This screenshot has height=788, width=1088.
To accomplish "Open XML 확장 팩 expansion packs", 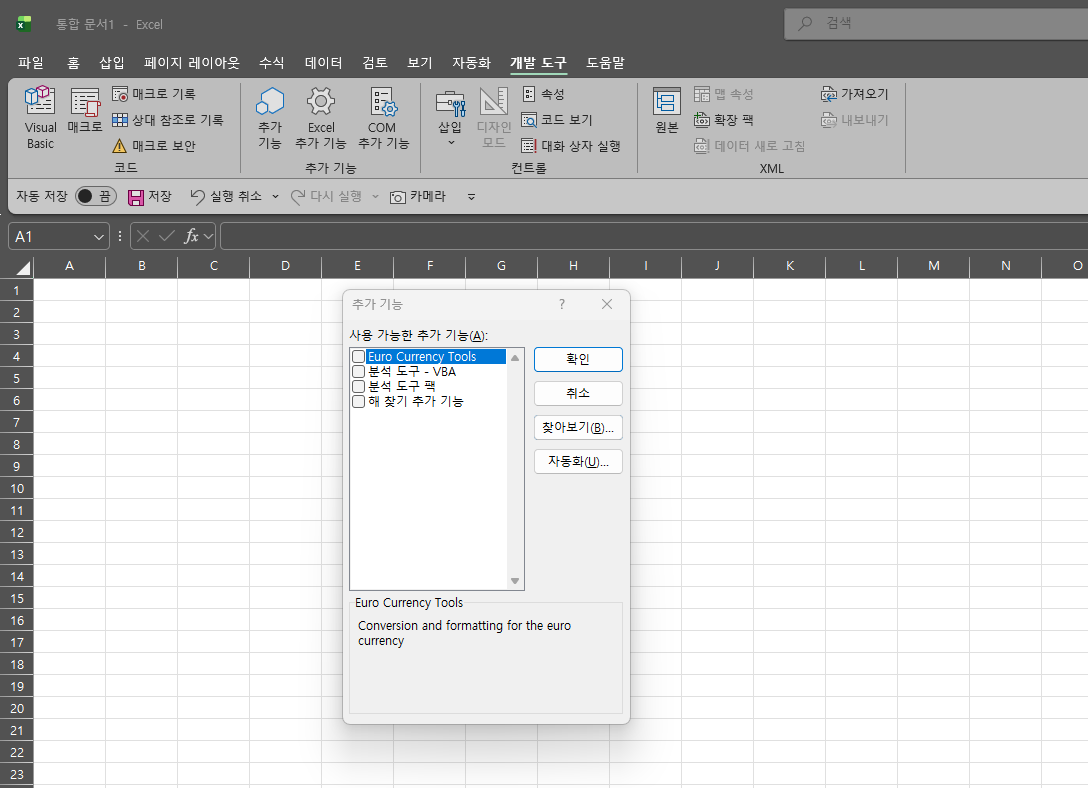I will tap(724, 120).
